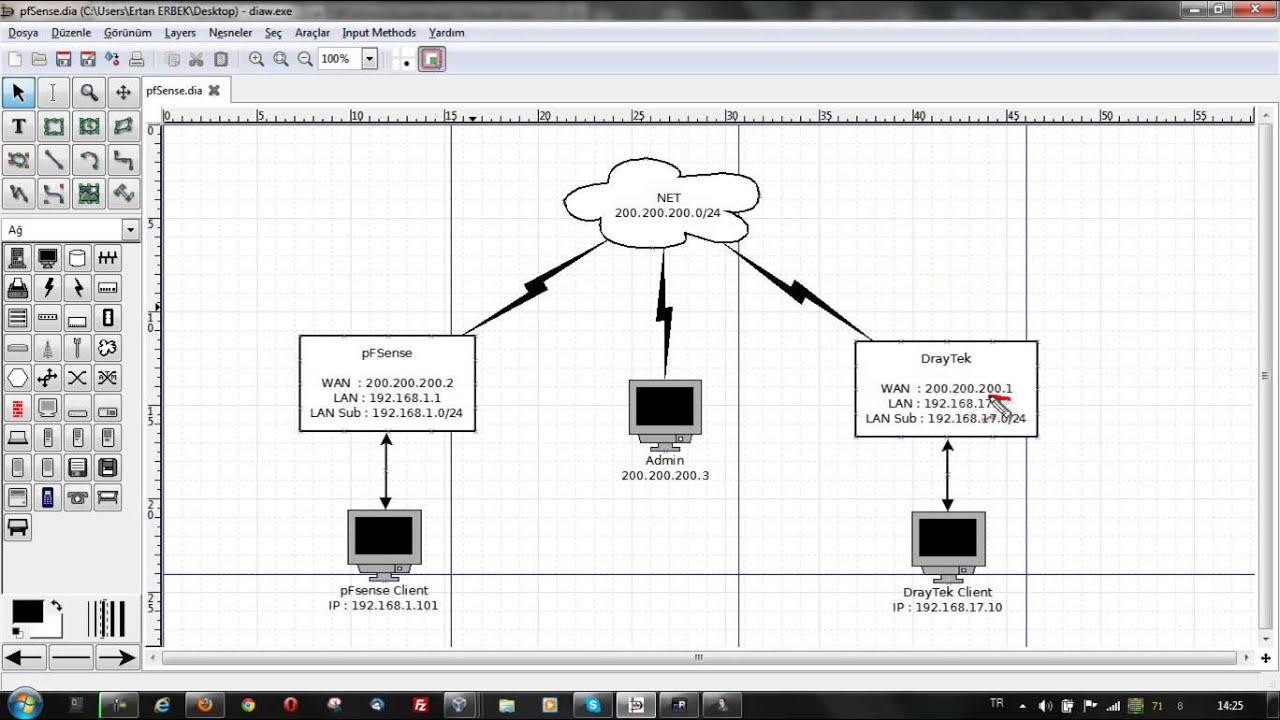Open the Araçlar menu

(x=312, y=33)
